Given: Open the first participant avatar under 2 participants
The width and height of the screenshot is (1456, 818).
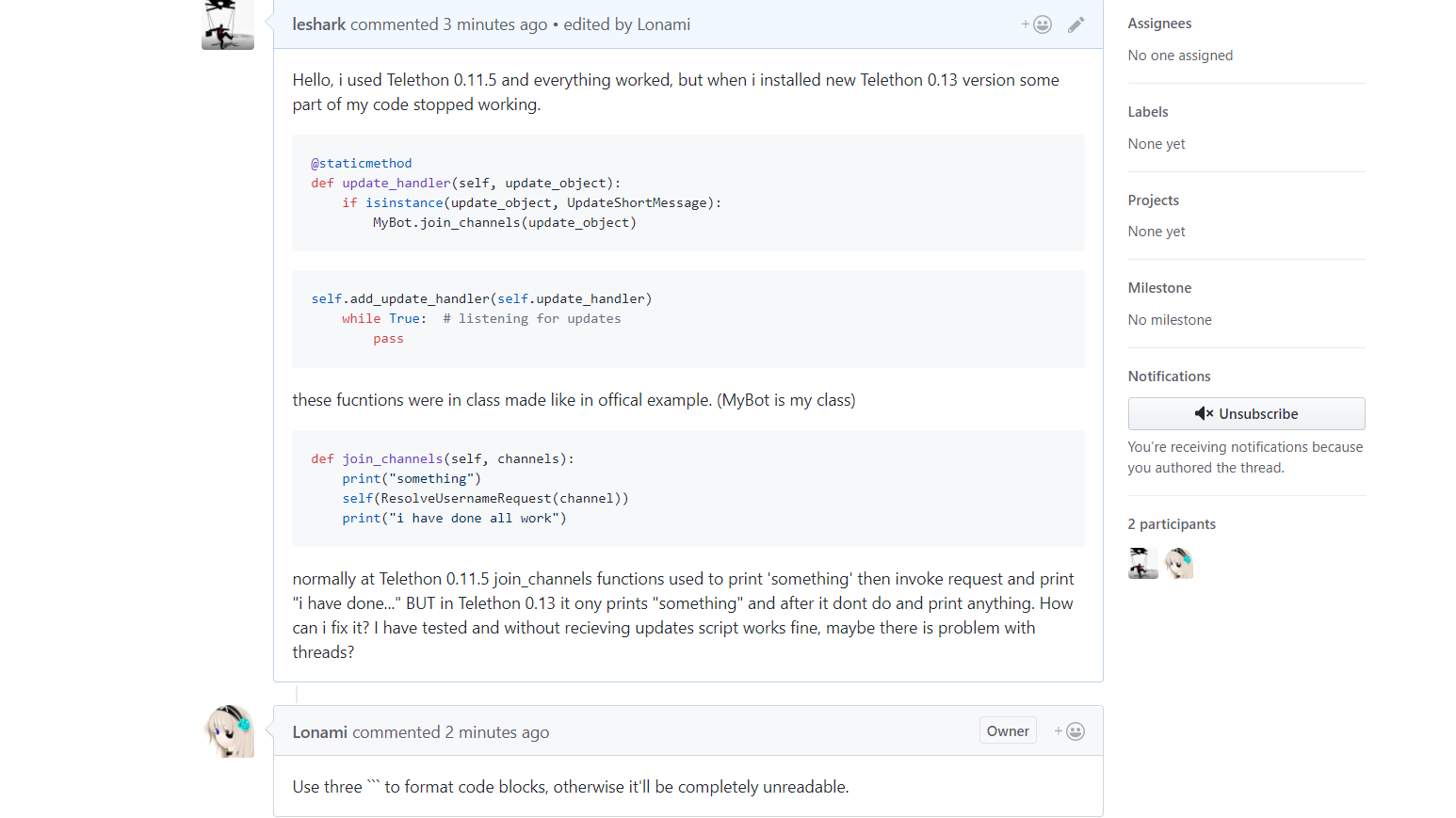Looking at the screenshot, I should [1142, 562].
